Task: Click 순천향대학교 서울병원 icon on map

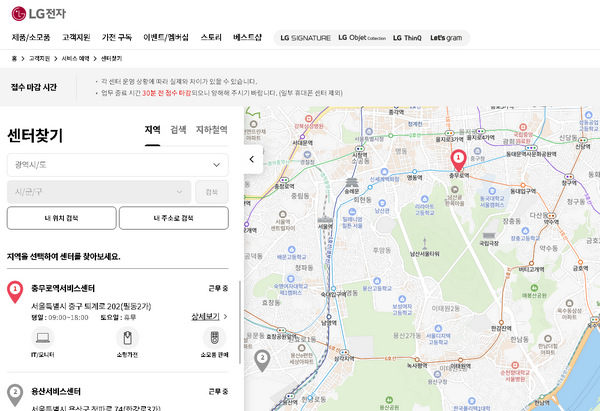Action: tap(515, 365)
